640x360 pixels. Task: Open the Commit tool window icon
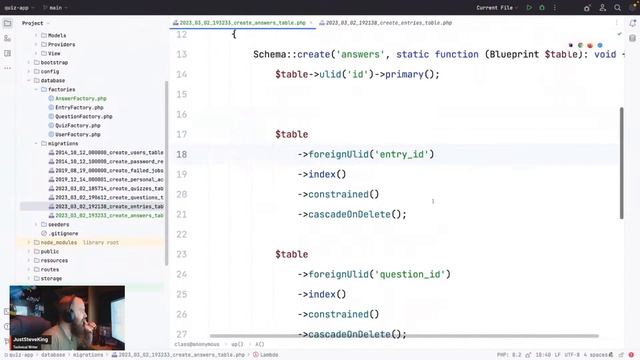click(7, 38)
